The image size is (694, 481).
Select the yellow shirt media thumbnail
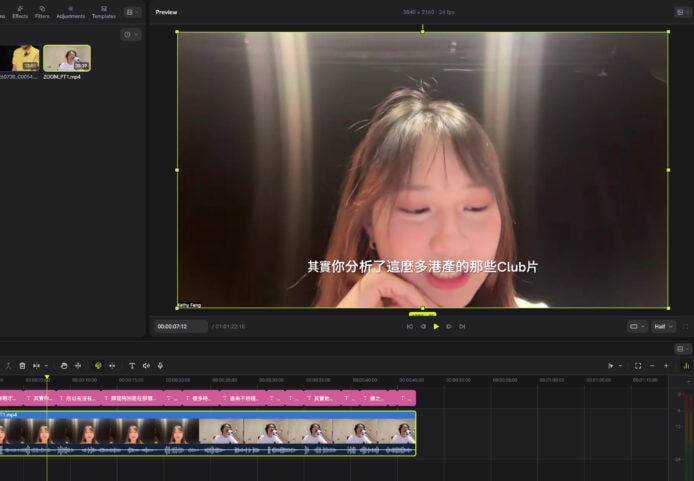(x=20, y=58)
